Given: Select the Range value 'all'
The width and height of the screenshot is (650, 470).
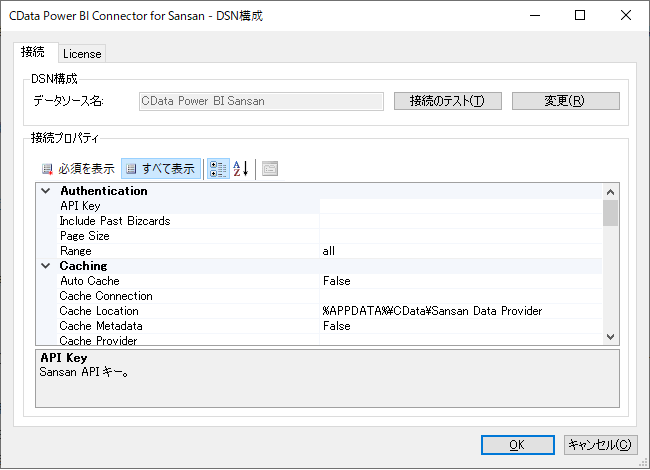Looking at the screenshot, I should 329,251.
